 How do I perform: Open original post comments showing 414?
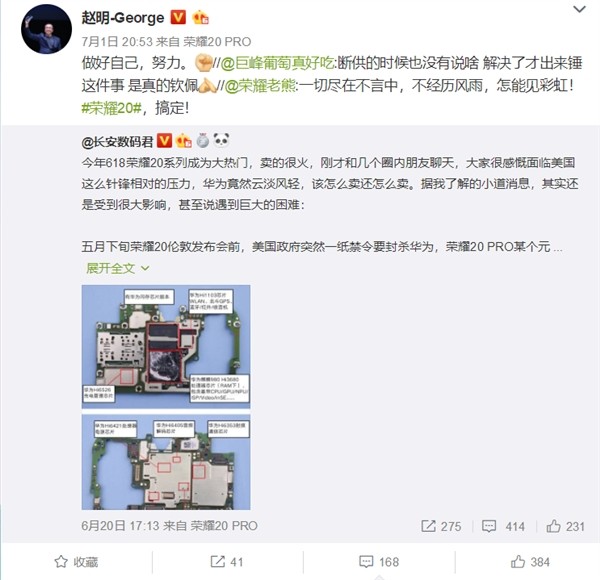pyautogui.click(x=503, y=526)
